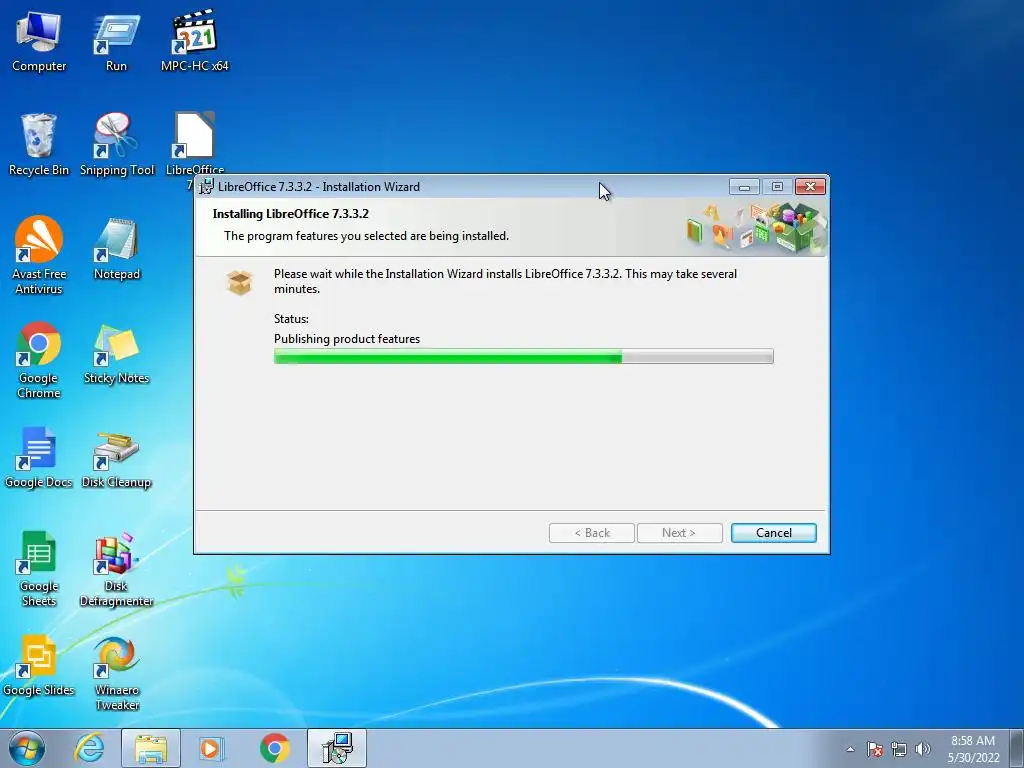Open the Windows Start menu orb

(27, 748)
